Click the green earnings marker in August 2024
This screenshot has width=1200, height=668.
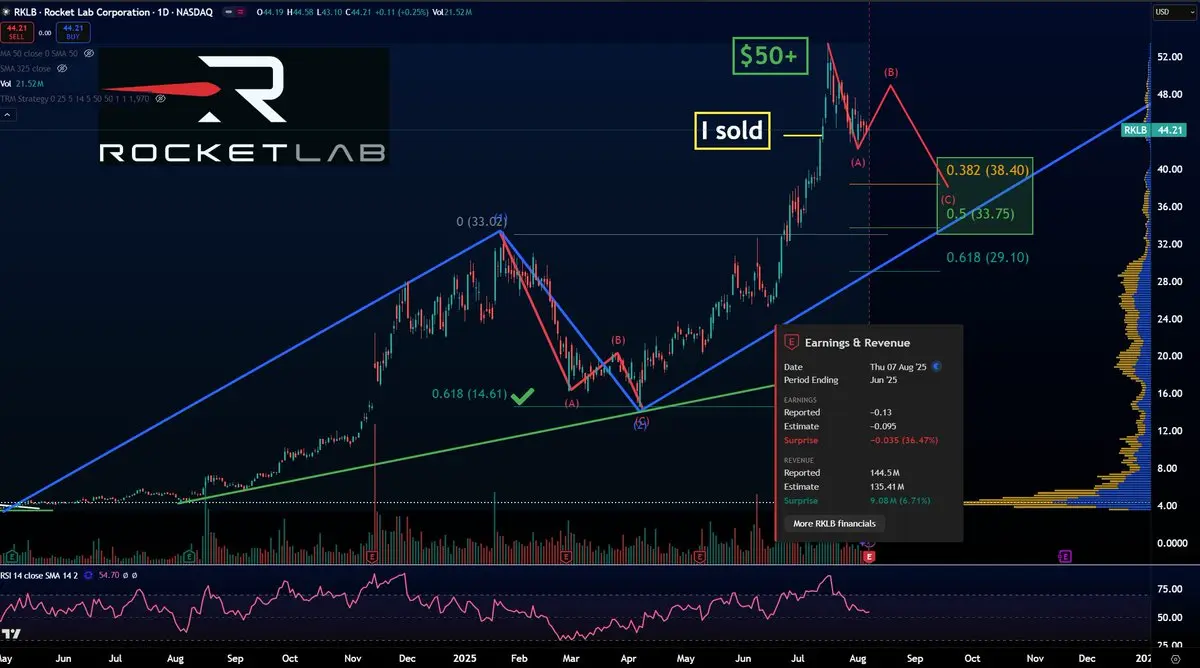click(189, 555)
